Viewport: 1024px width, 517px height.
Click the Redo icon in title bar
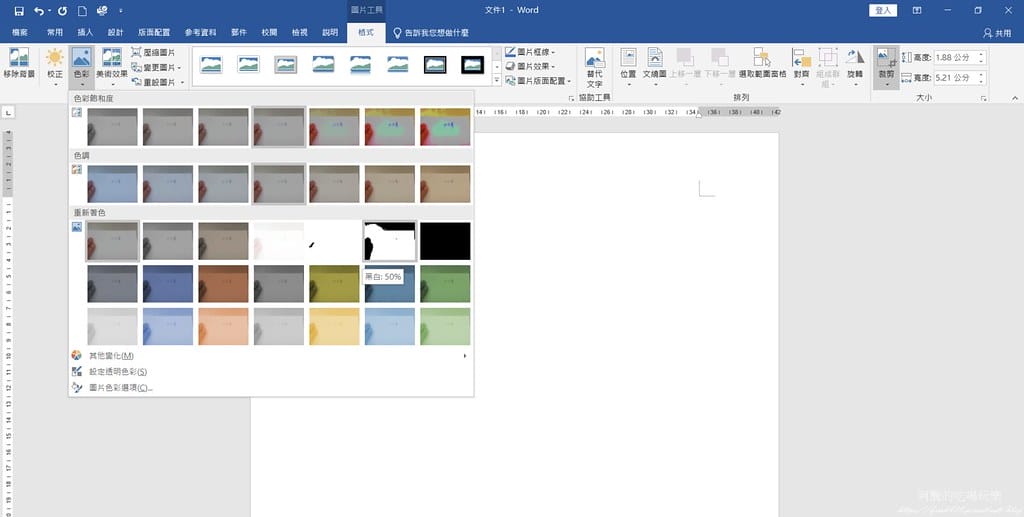coord(63,10)
